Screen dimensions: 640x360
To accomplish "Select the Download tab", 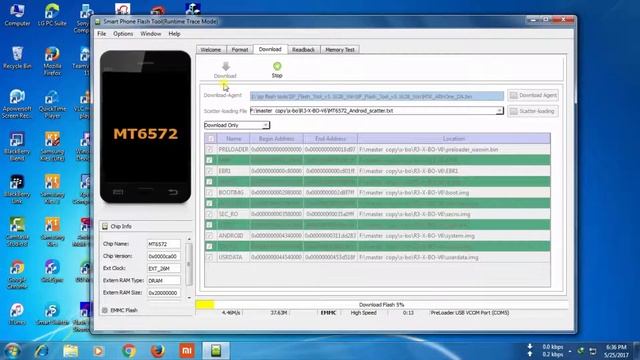I will (270, 49).
